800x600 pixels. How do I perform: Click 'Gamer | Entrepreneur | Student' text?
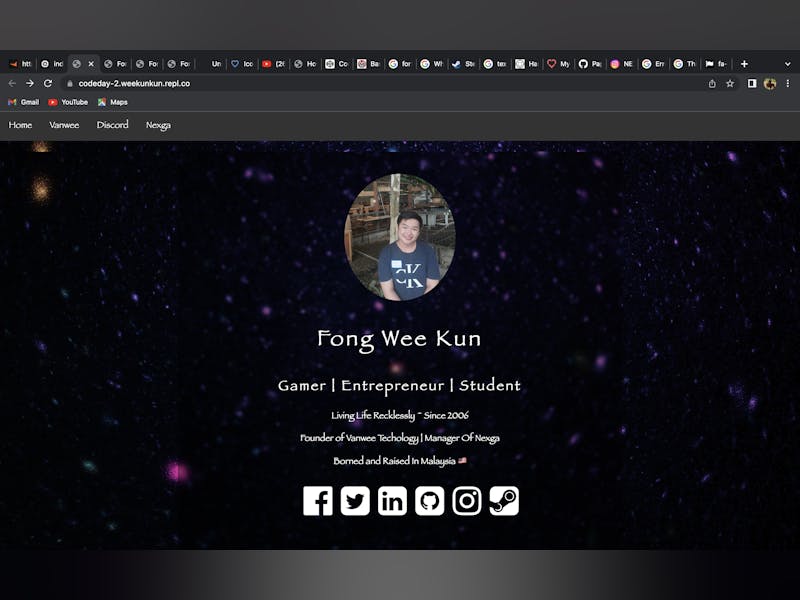pos(399,386)
